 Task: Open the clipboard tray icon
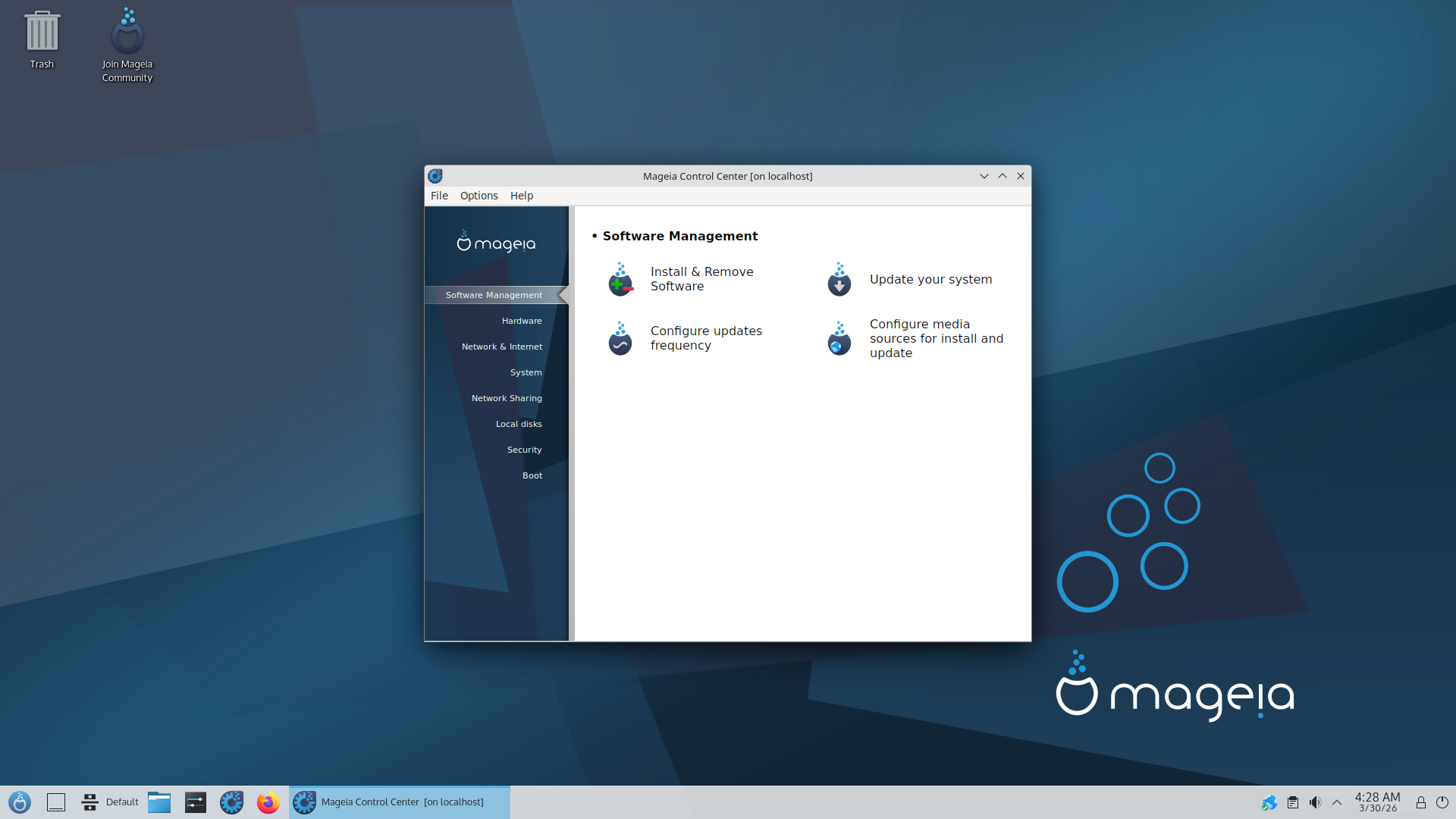[x=1293, y=802]
